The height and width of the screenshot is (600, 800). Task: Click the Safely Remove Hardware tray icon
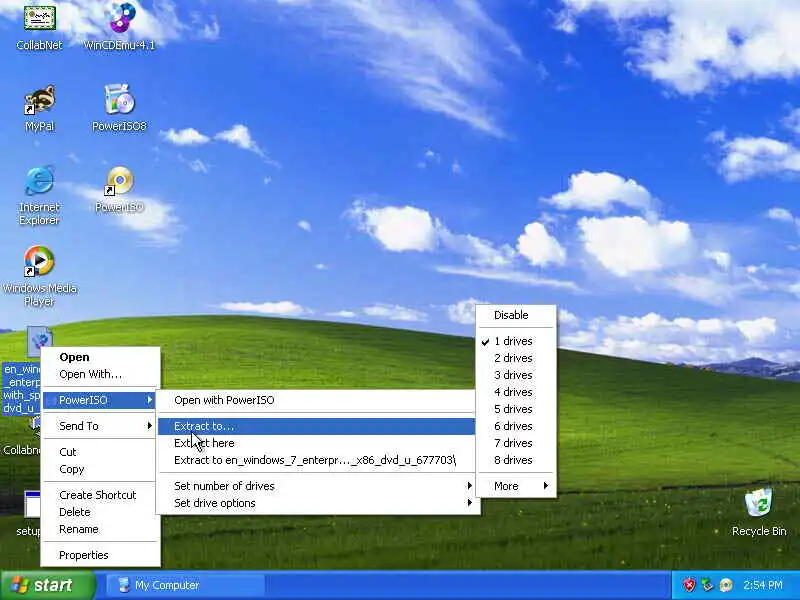(707, 585)
